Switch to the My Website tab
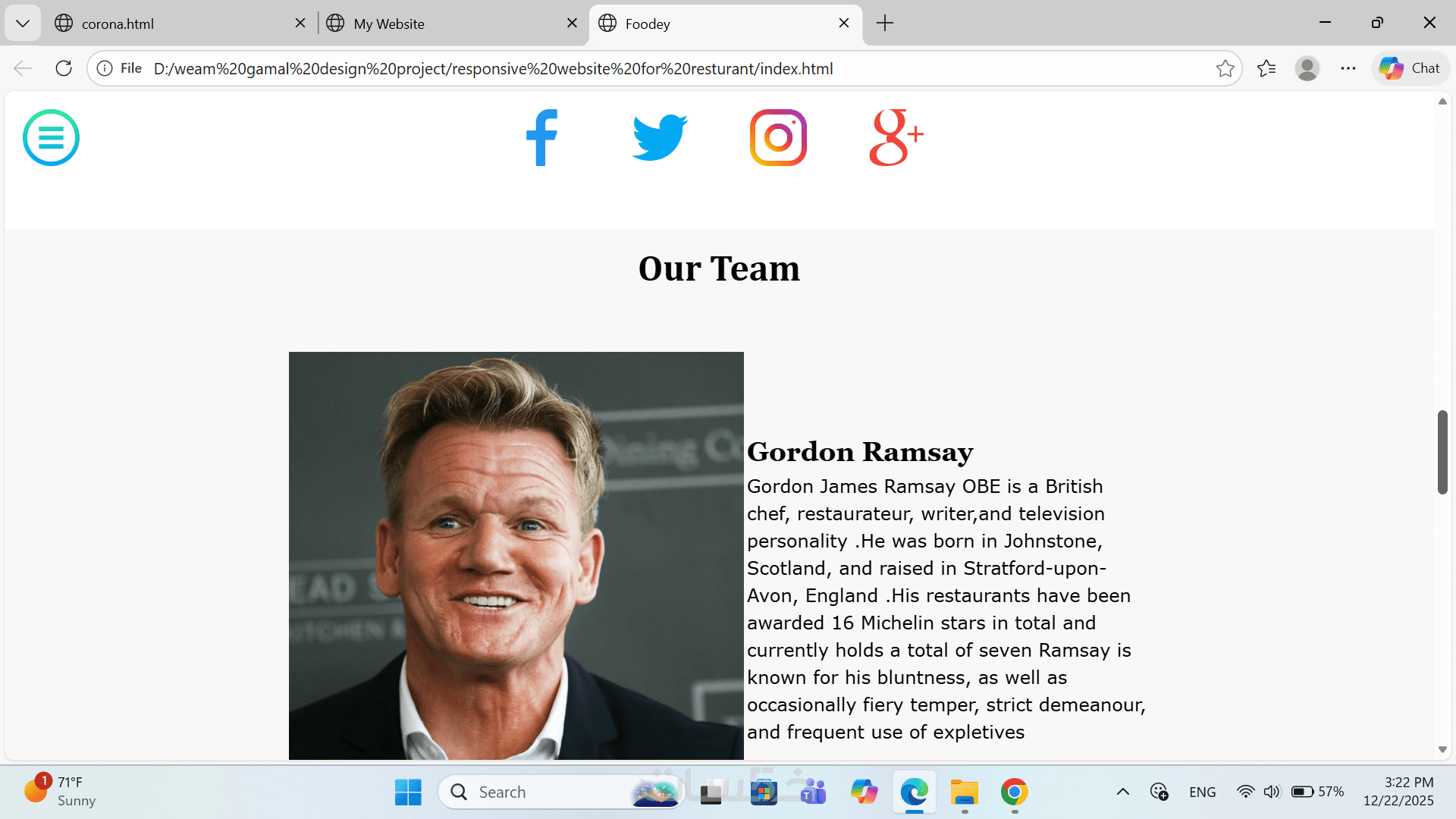Viewport: 1456px width, 819px height. coord(389,24)
